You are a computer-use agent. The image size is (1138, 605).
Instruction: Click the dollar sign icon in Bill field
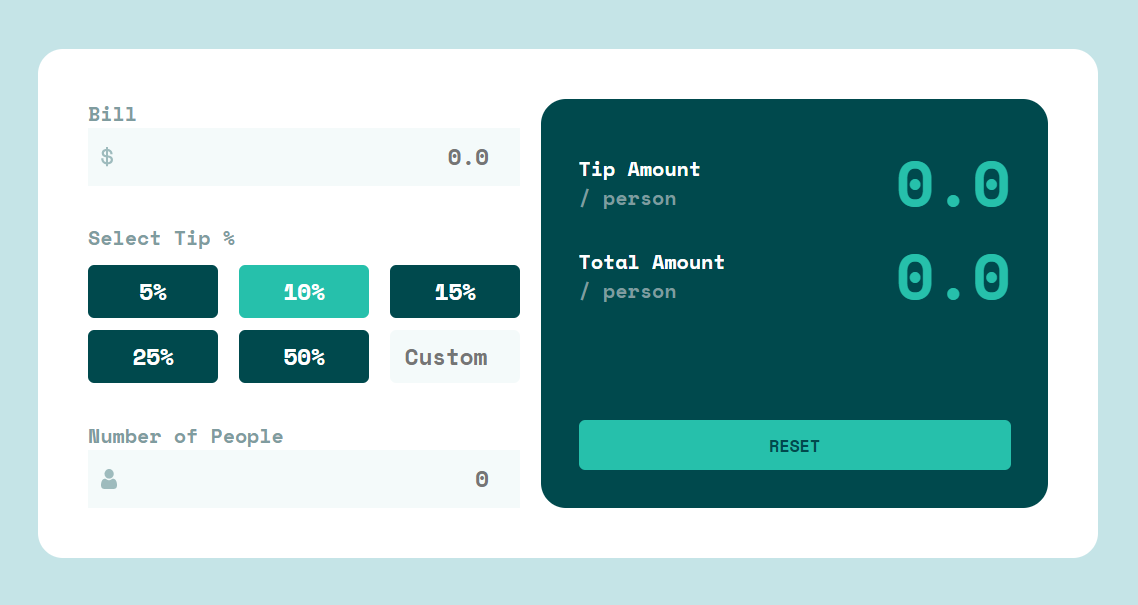click(x=107, y=157)
